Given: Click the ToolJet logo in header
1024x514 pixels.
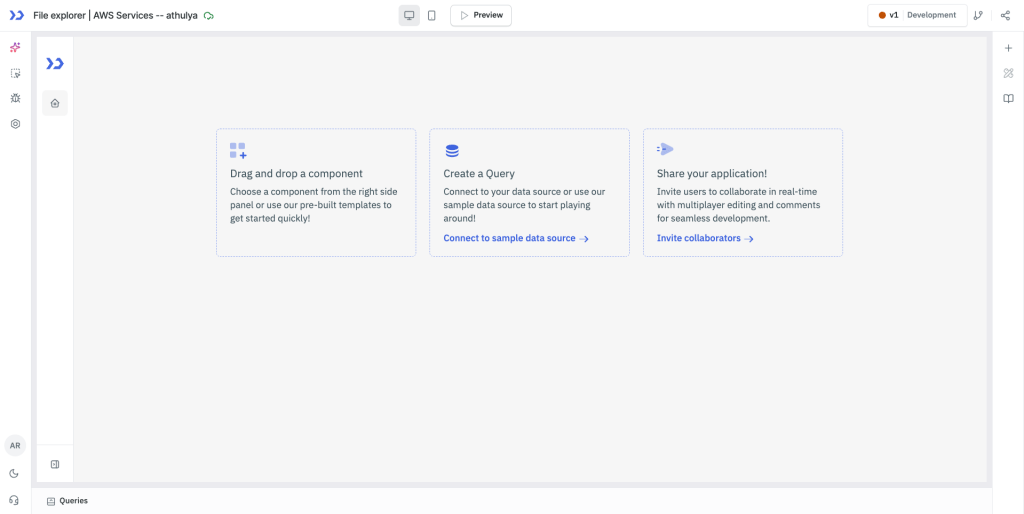Looking at the screenshot, I should click(x=16, y=15).
